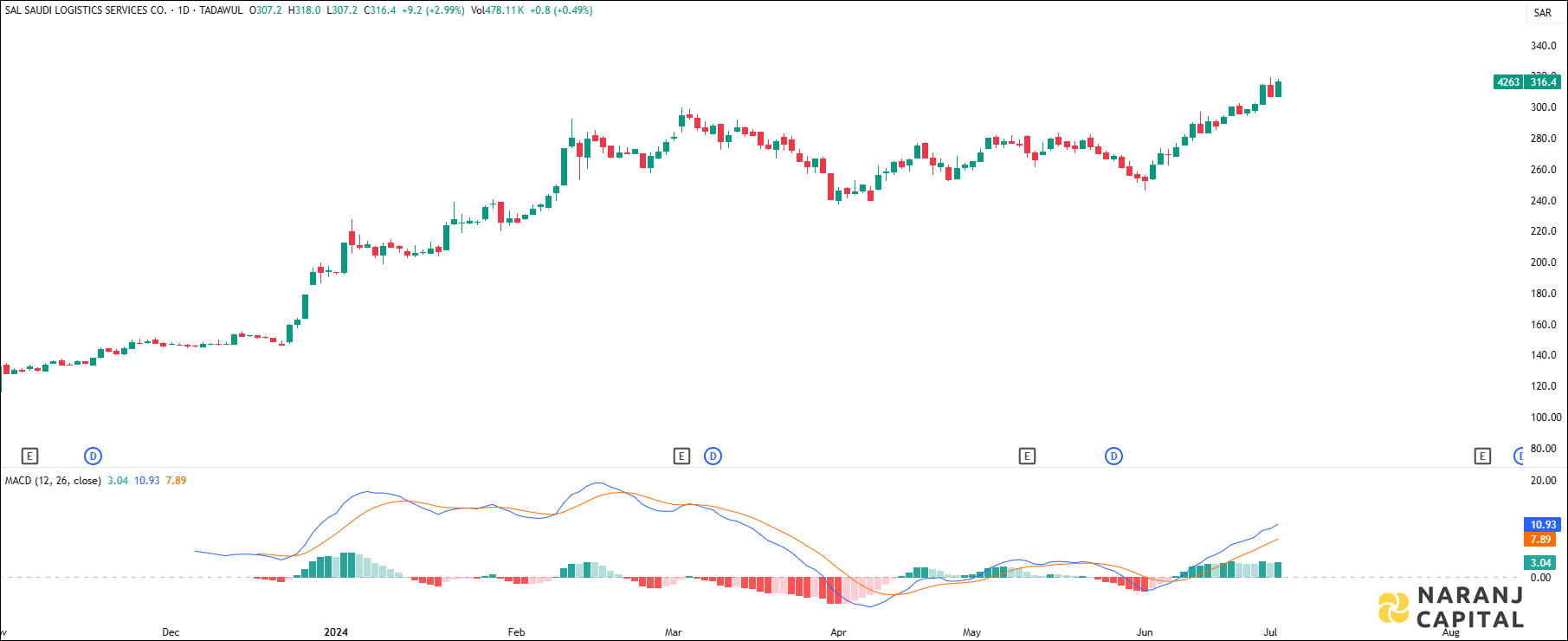Click the 140.0 price axis label
The image size is (1568, 641).
[x=1543, y=355]
